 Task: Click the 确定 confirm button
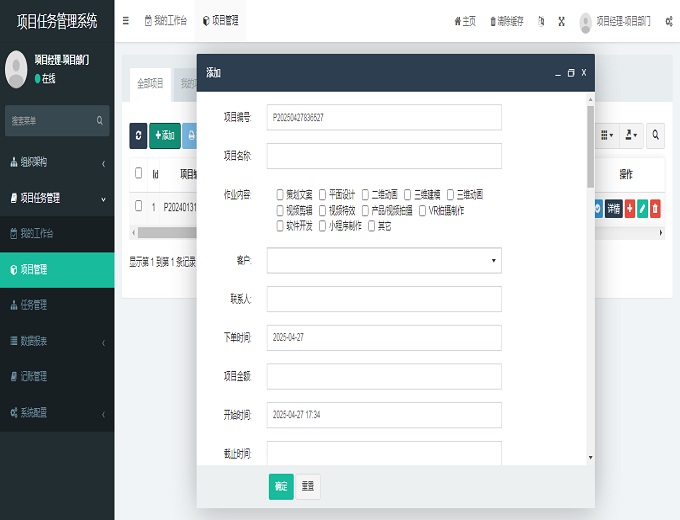(x=281, y=486)
